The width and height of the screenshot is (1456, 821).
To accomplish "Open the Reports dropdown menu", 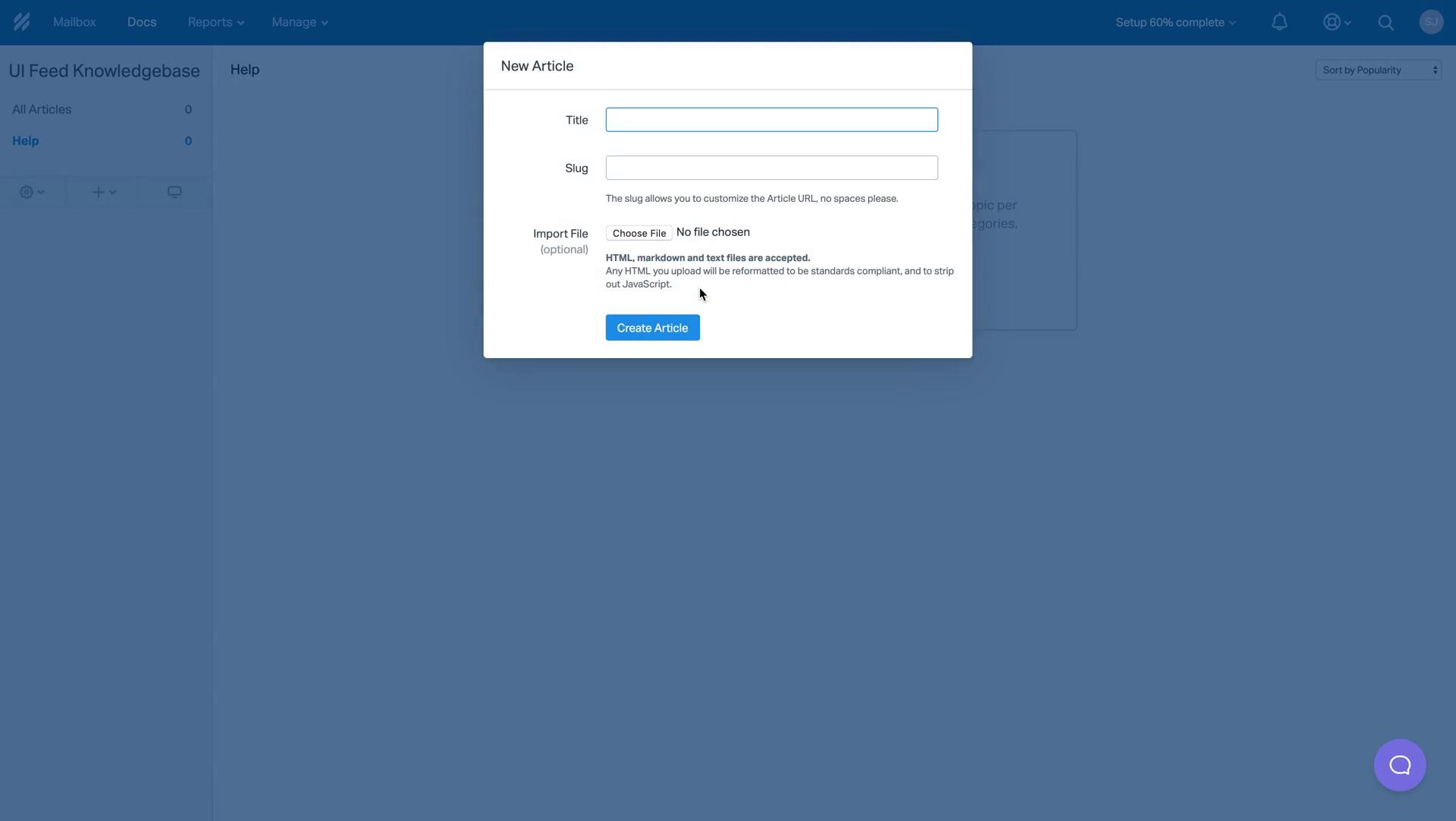I will (215, 22).
